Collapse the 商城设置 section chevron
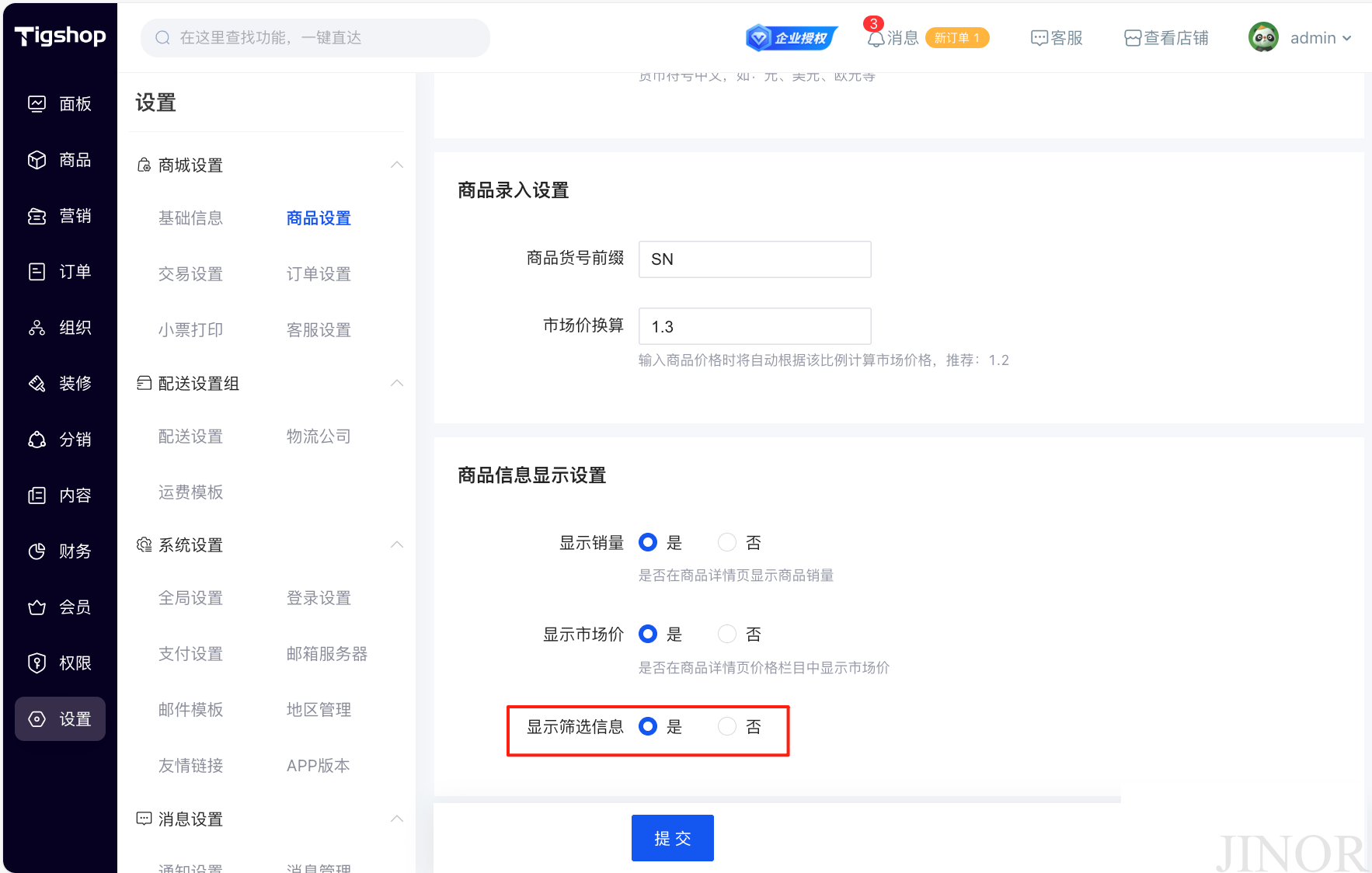The image size is (1372, 873). pyautogui.click(x=397, y=165)
